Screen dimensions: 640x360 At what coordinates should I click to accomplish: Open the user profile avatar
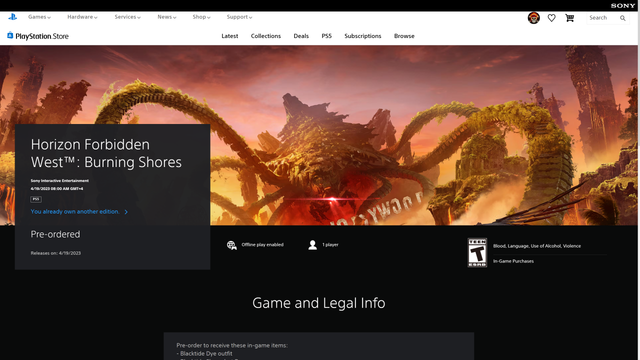pyautogui.click(x=533, y=18)
